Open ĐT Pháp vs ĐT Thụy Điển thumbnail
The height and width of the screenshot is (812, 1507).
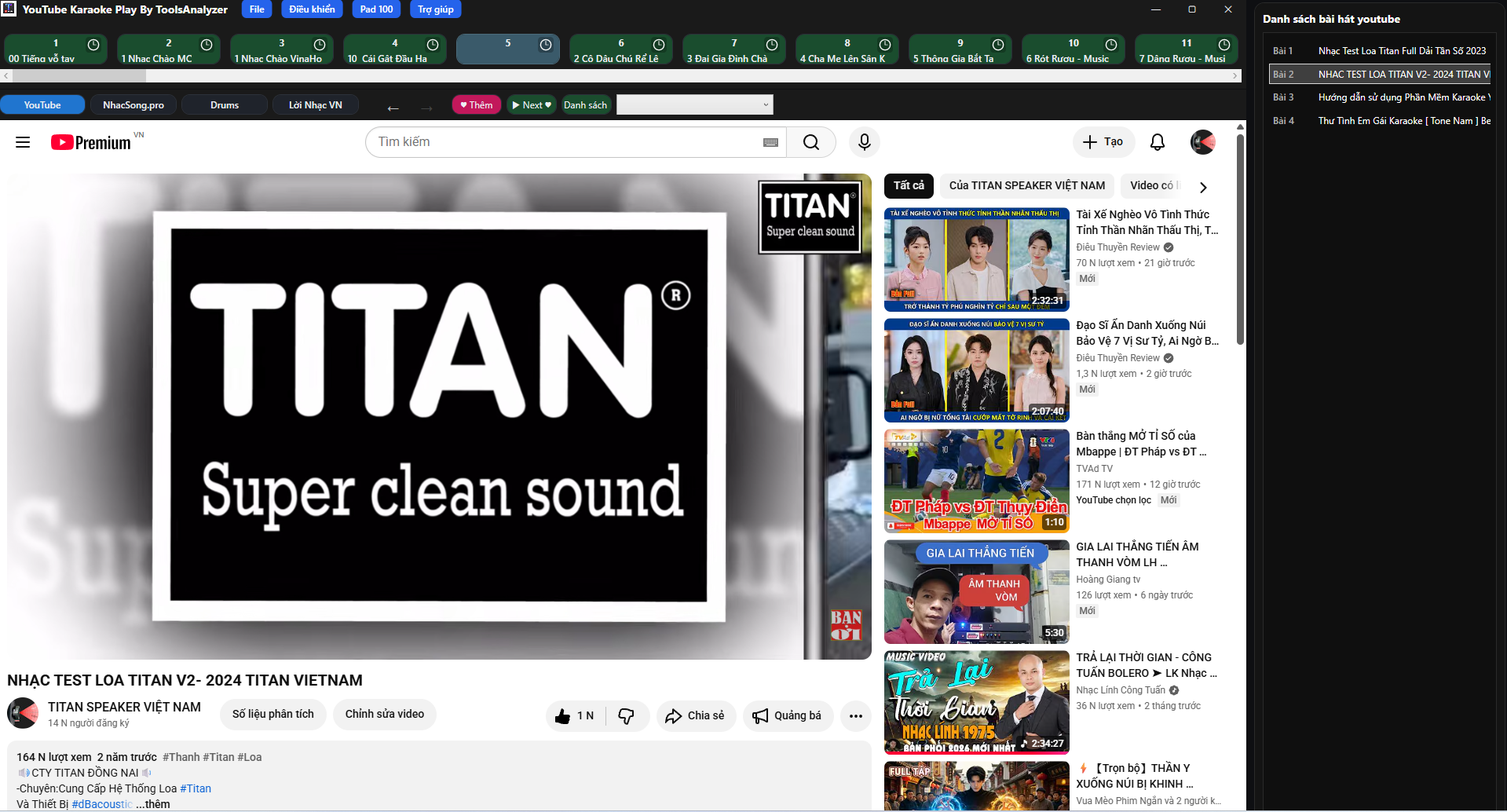[x=977, y=481]
